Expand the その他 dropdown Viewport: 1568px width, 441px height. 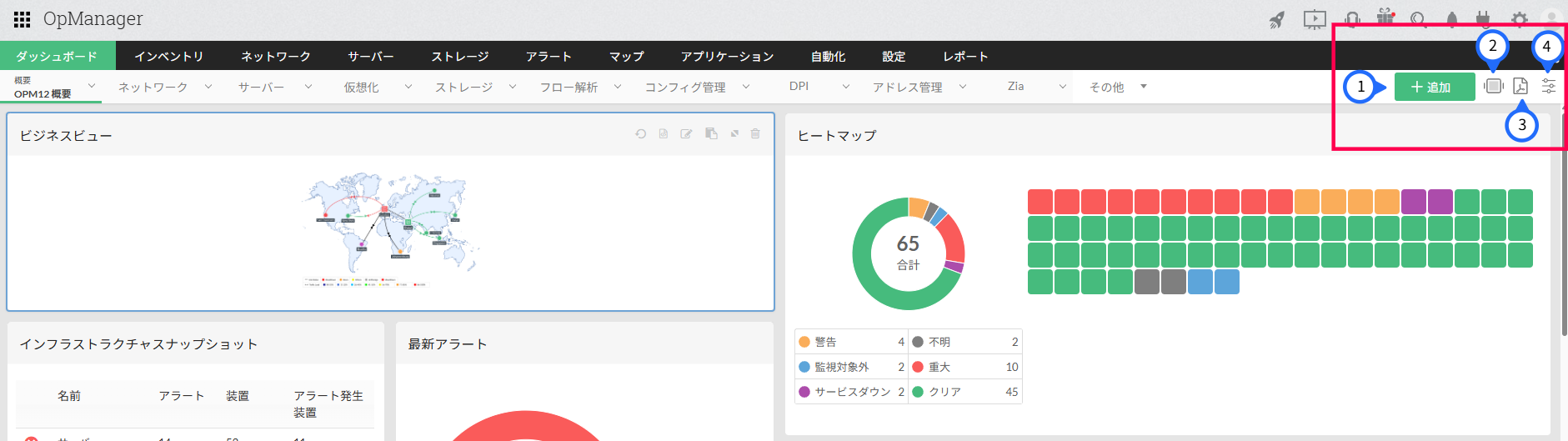pyautogui.click(x=1144, y=87)
